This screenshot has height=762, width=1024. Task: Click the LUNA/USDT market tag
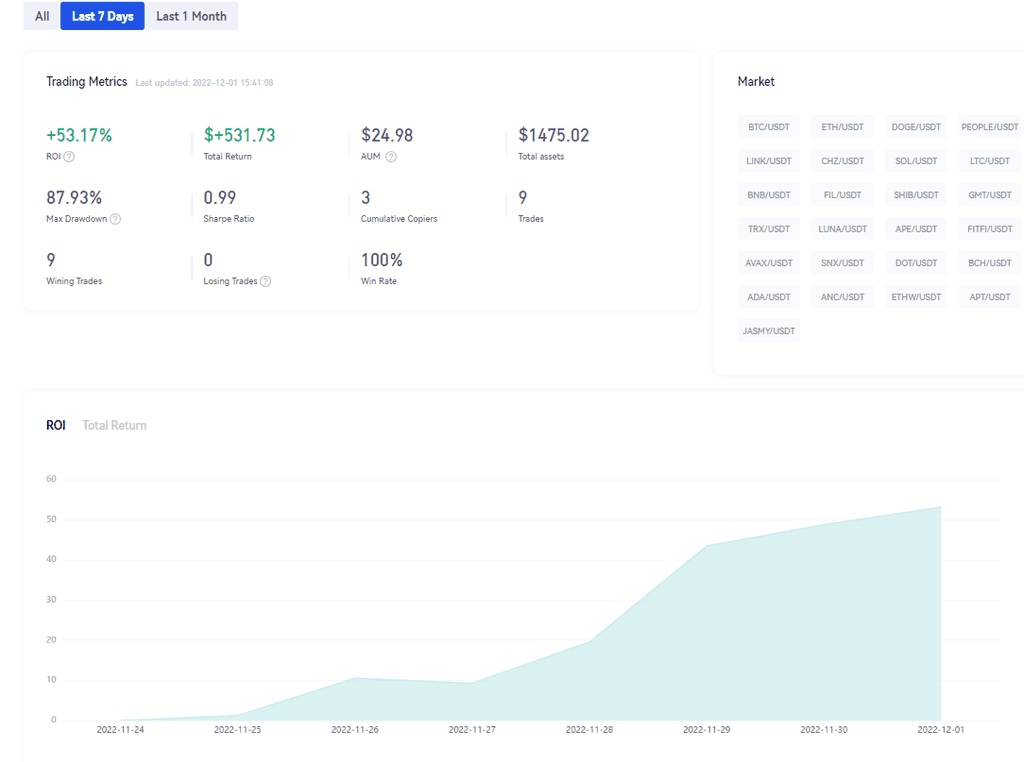click(x=842, y=229)
